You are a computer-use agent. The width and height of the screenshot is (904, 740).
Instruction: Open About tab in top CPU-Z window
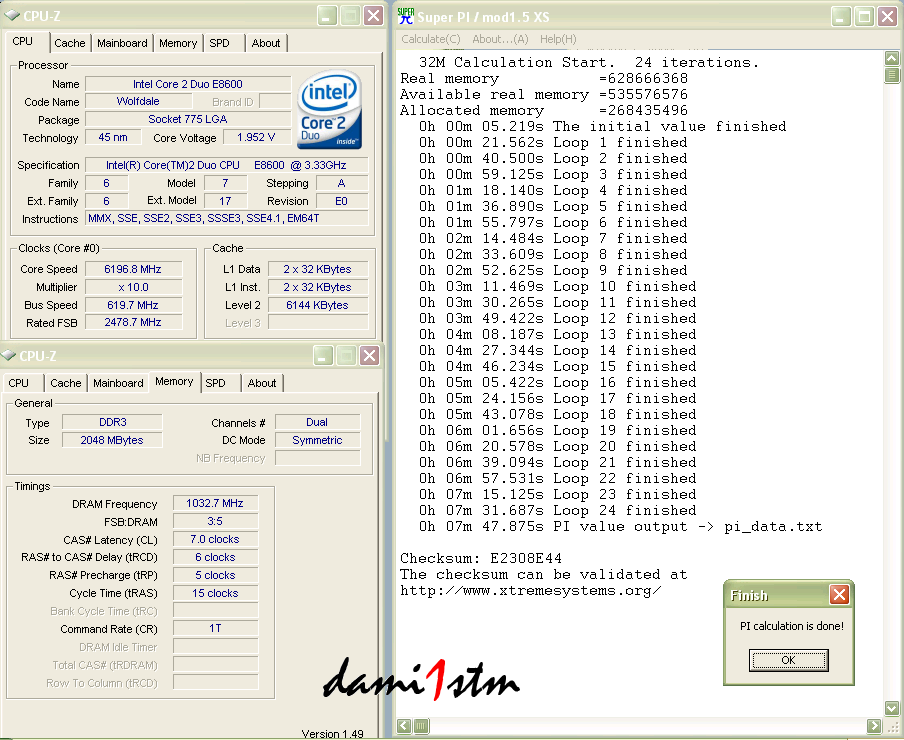tap(266, 43)
